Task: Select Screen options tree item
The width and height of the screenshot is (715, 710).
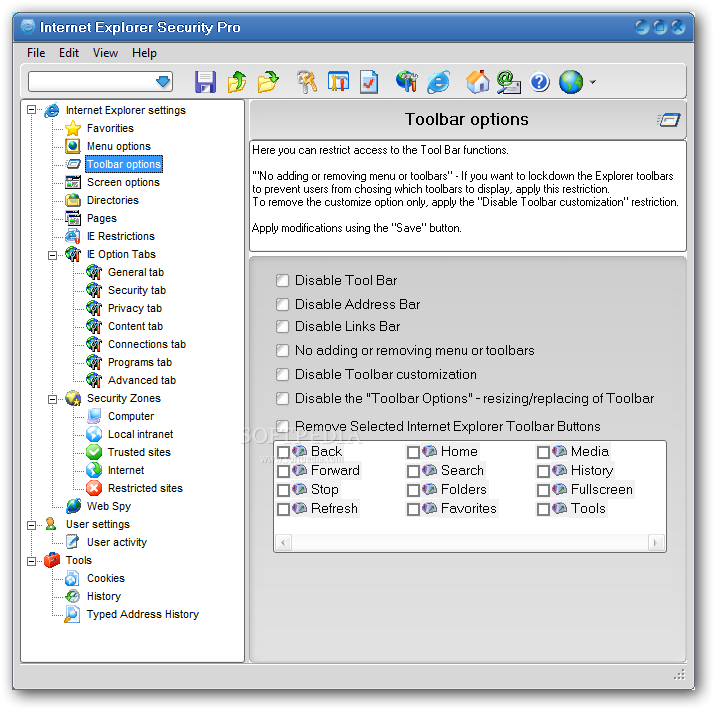Action: 123,182
